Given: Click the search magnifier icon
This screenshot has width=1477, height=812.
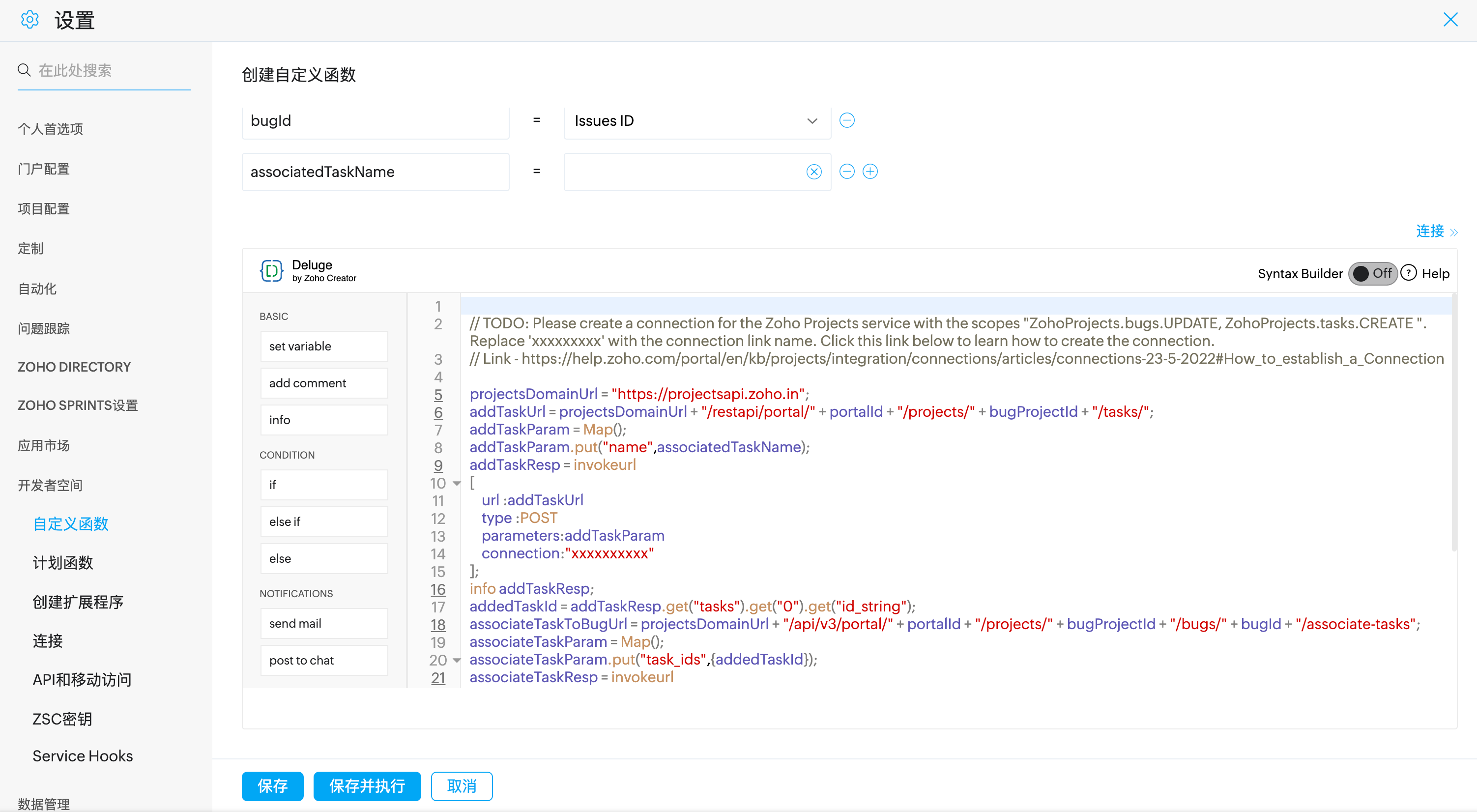Looking at the screenshot, I should [24, 70].
